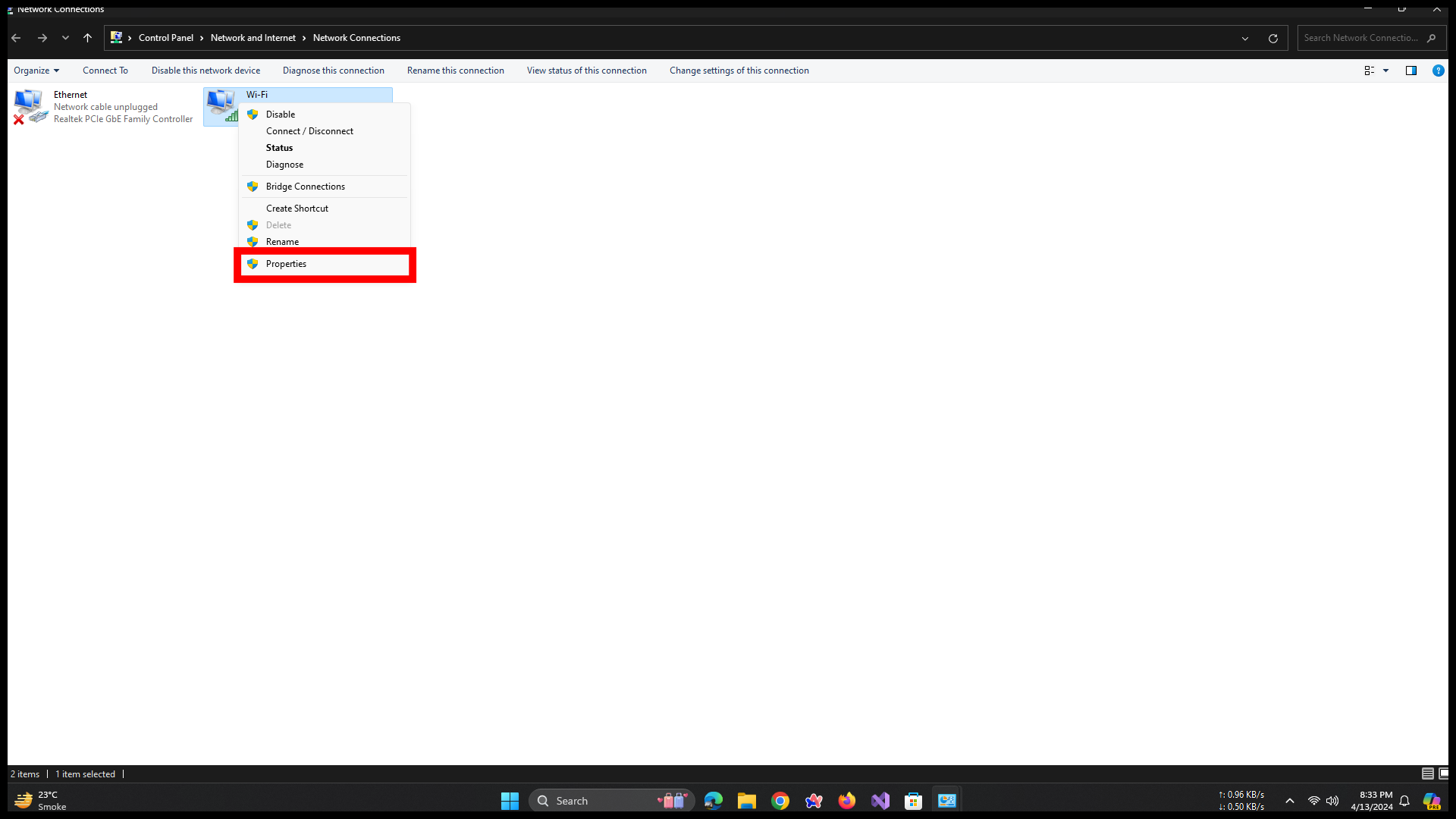Click Diagnose this connection in the toolbar
The width and height of the screenshot is (1456, 819).
(x=334, y=71)
